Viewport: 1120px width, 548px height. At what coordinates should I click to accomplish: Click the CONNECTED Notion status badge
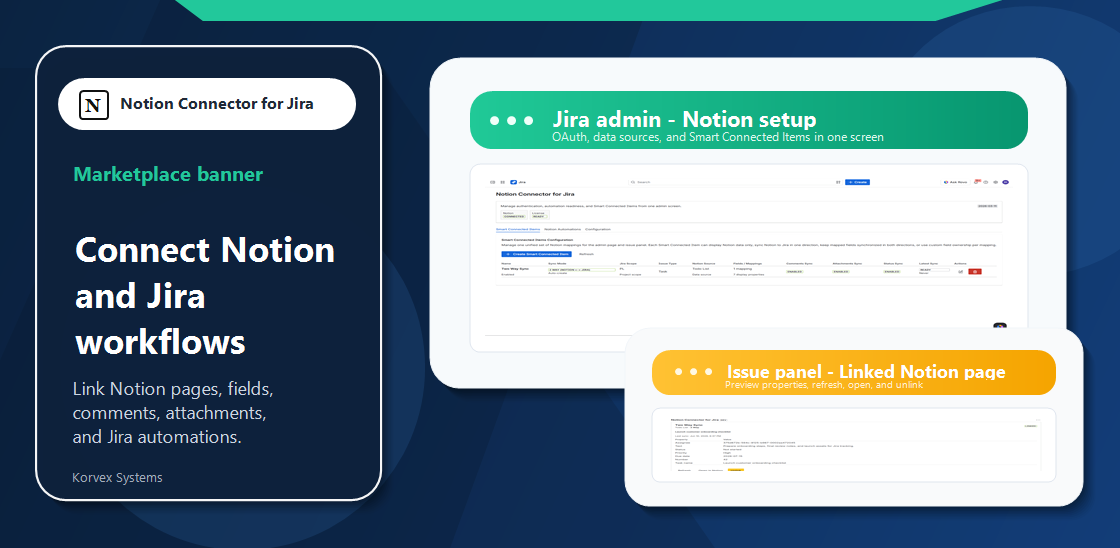514,216
